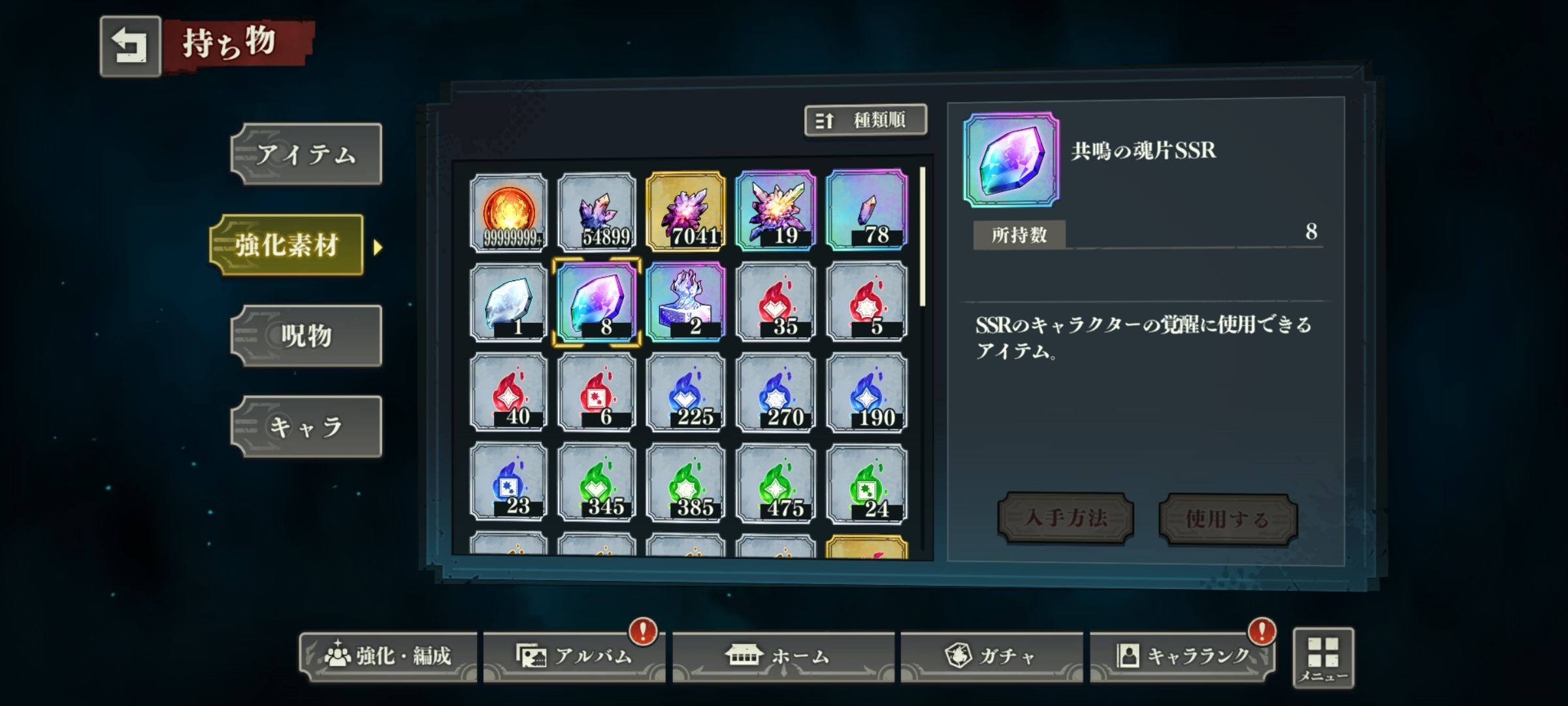
Task: Select the gold-framed crystal item with 7041
Action: [x=686, y=212]
